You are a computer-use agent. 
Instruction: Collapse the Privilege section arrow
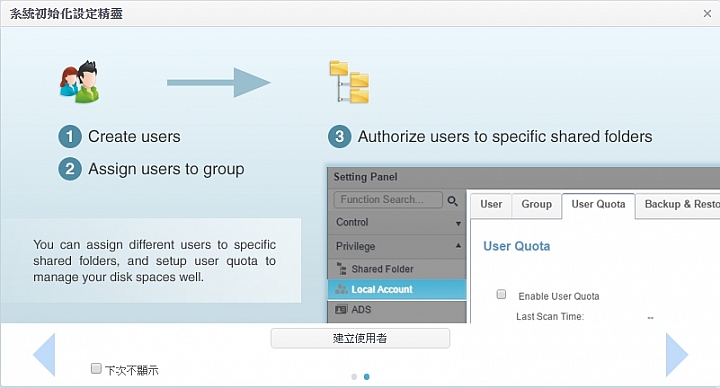click(x=458, y=246)
